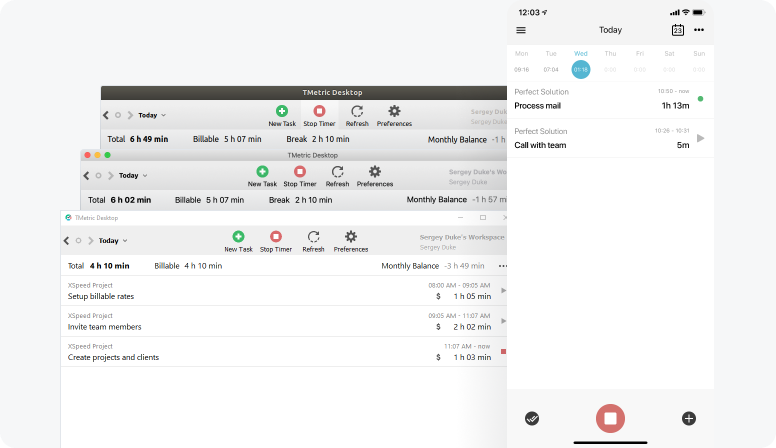Toggle billable dollar sign for Setup billable rates

coord(438,297)
